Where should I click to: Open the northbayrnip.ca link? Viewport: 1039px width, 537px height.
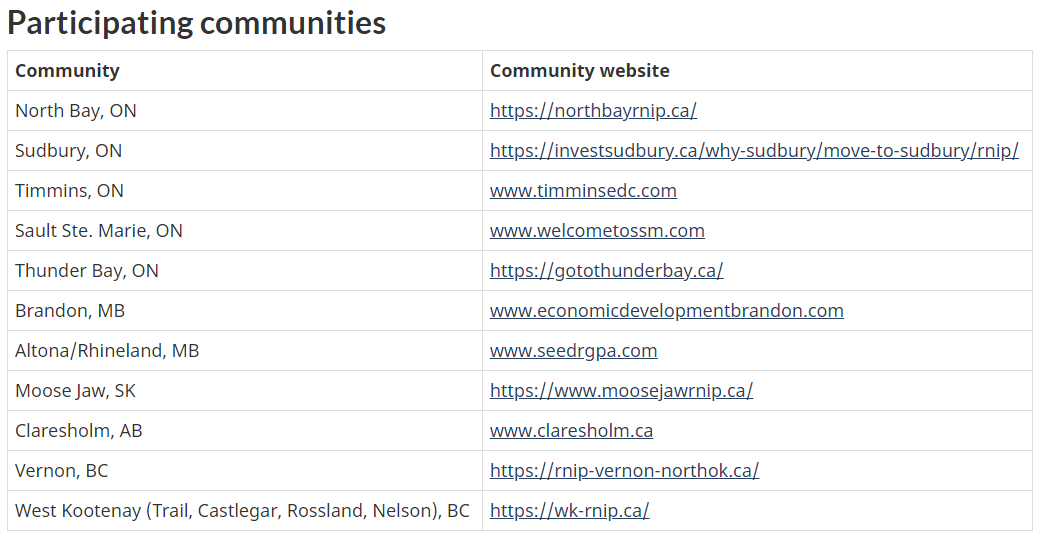pyautogui.click(x=593, y=111)
